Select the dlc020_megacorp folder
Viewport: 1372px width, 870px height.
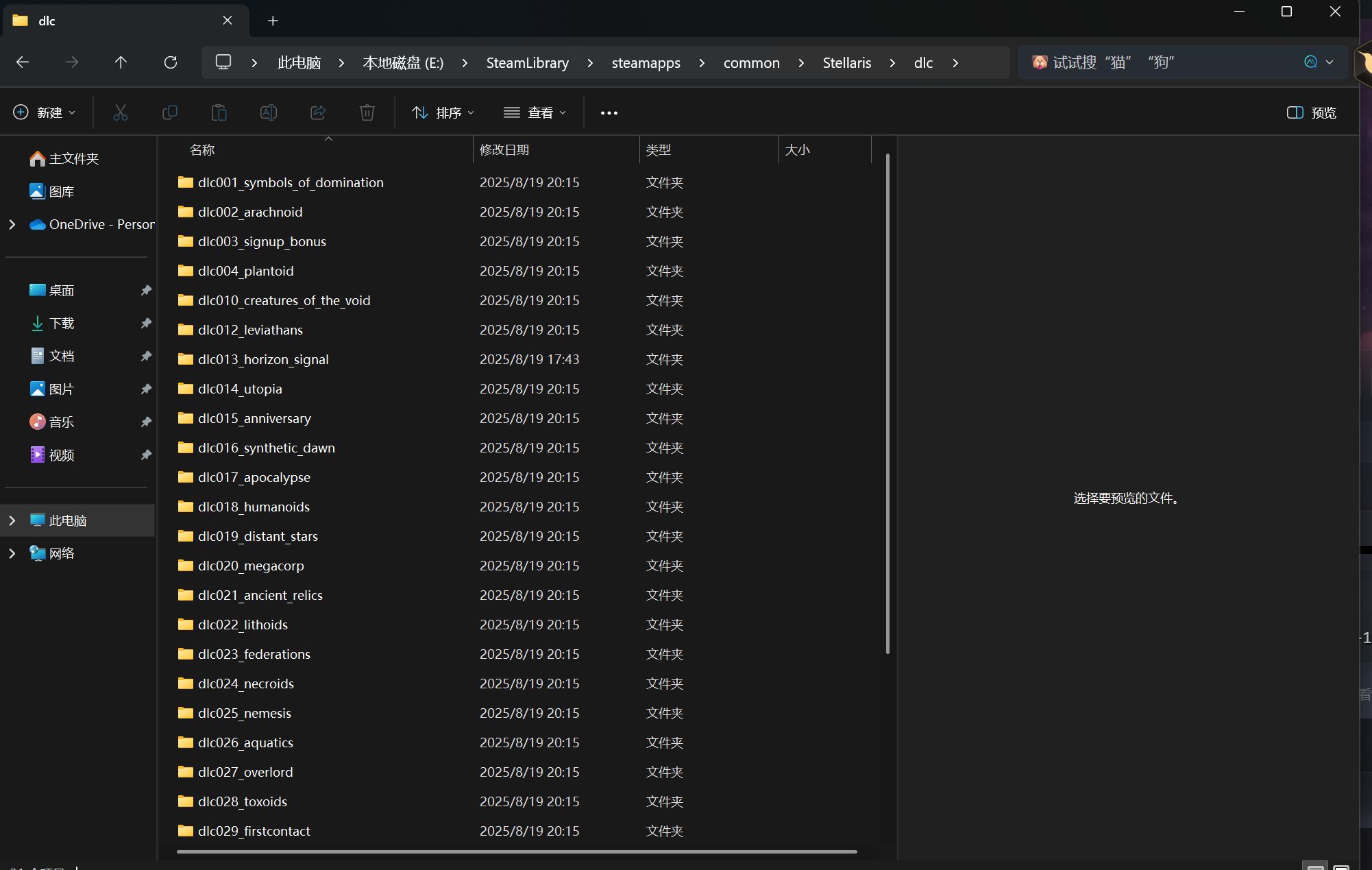pos(251,566)
